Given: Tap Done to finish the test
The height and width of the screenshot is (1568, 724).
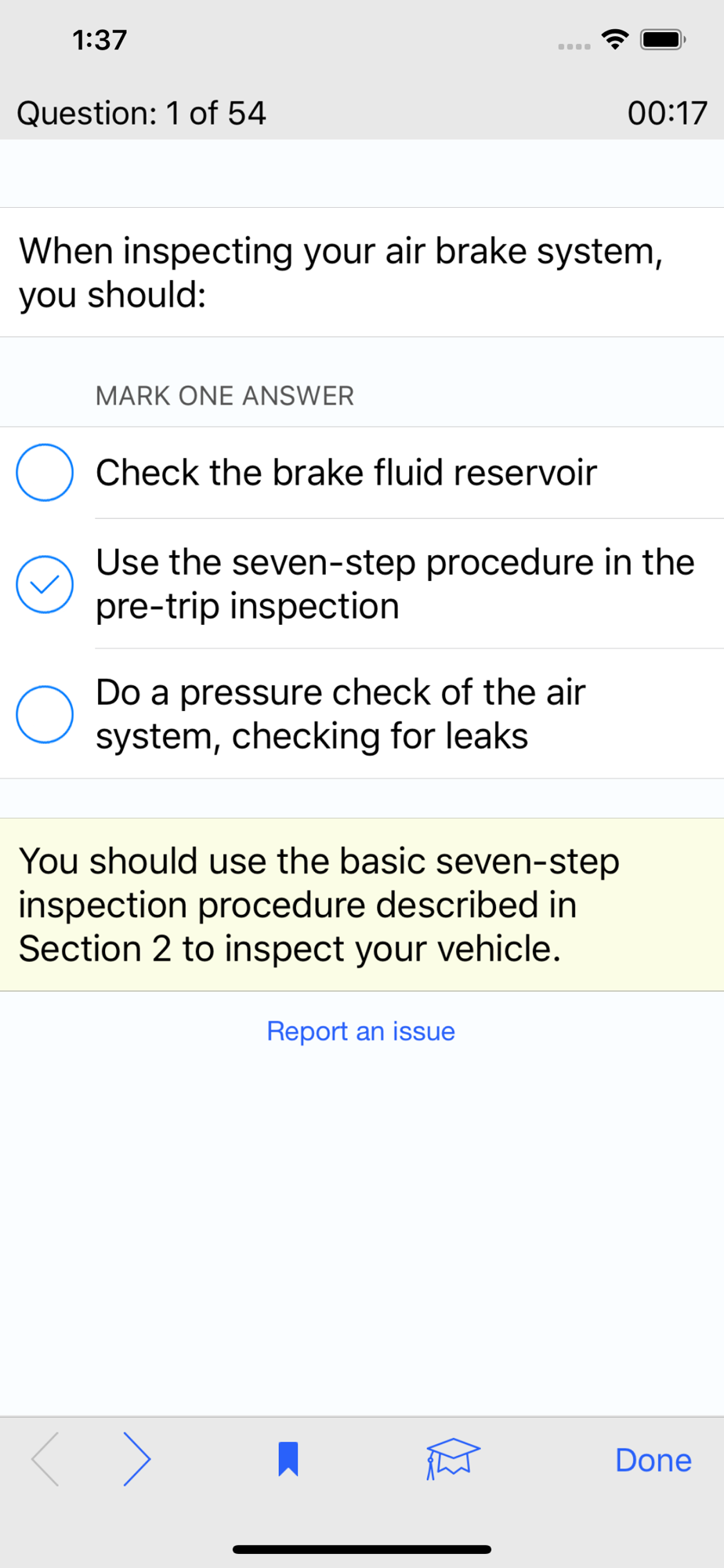Looking at the screenshot, I should click(x=653, y=1460).
